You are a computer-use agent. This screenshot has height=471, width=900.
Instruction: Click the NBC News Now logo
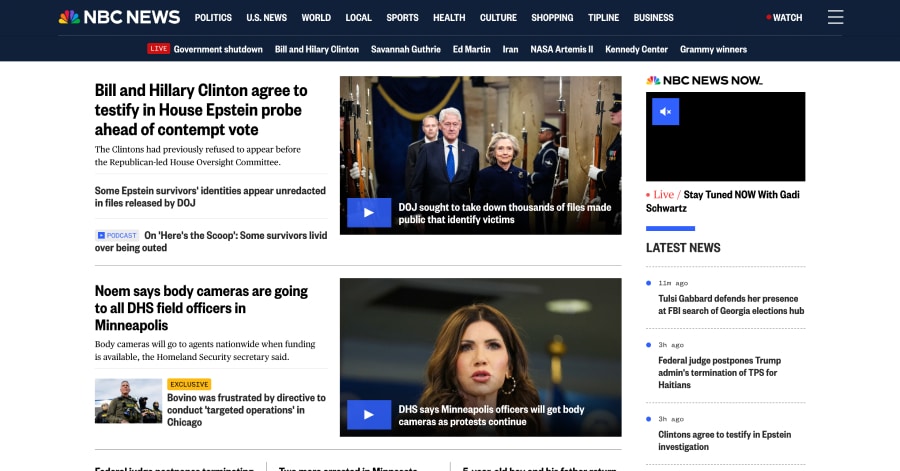704,80
